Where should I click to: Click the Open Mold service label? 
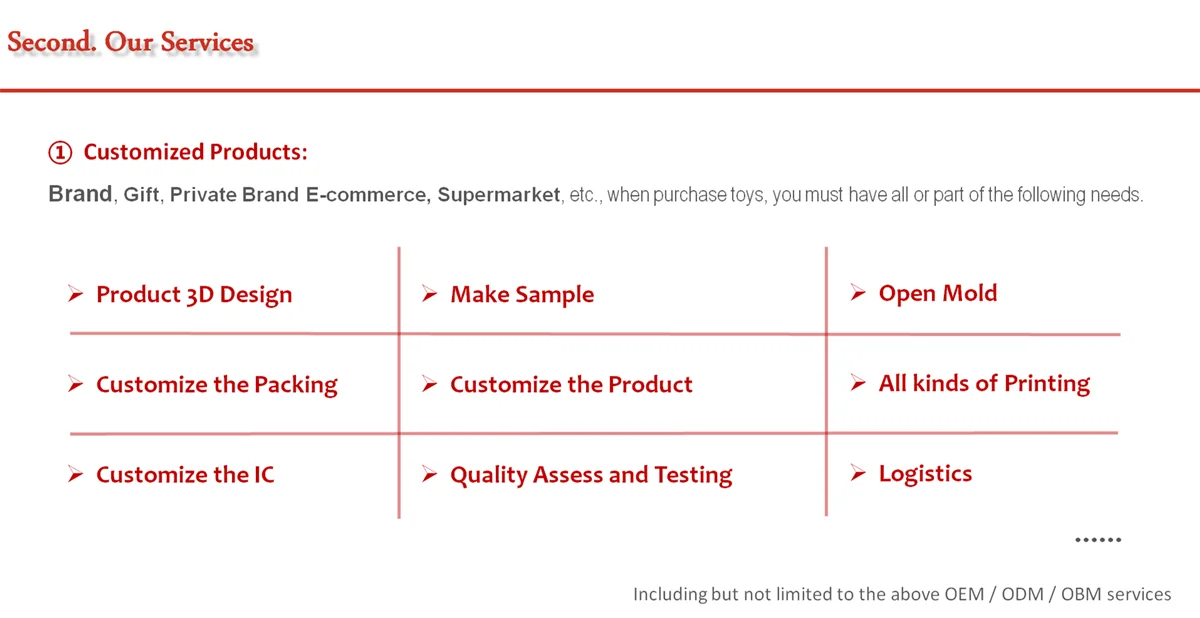click(x=937, y=293)
